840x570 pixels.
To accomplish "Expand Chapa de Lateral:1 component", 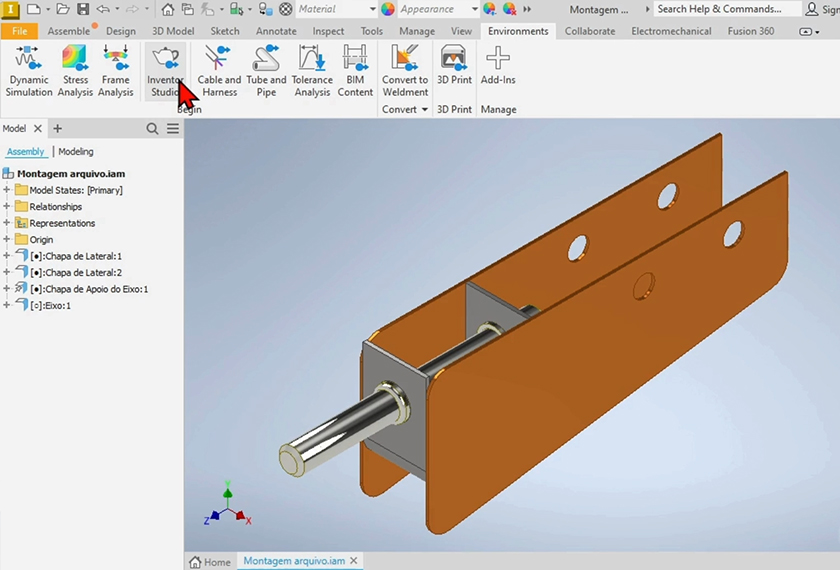I will coord(7,256).
